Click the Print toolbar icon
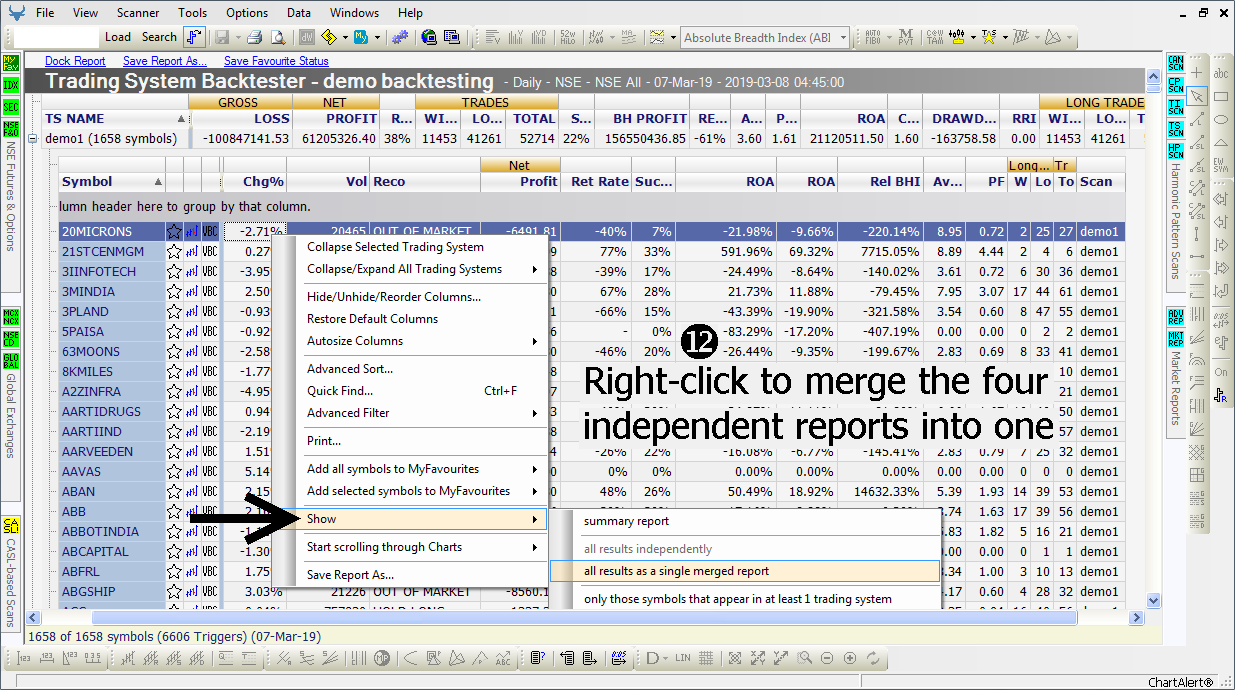The width and height of the screenshot is (1235, 690). (254, 37)
